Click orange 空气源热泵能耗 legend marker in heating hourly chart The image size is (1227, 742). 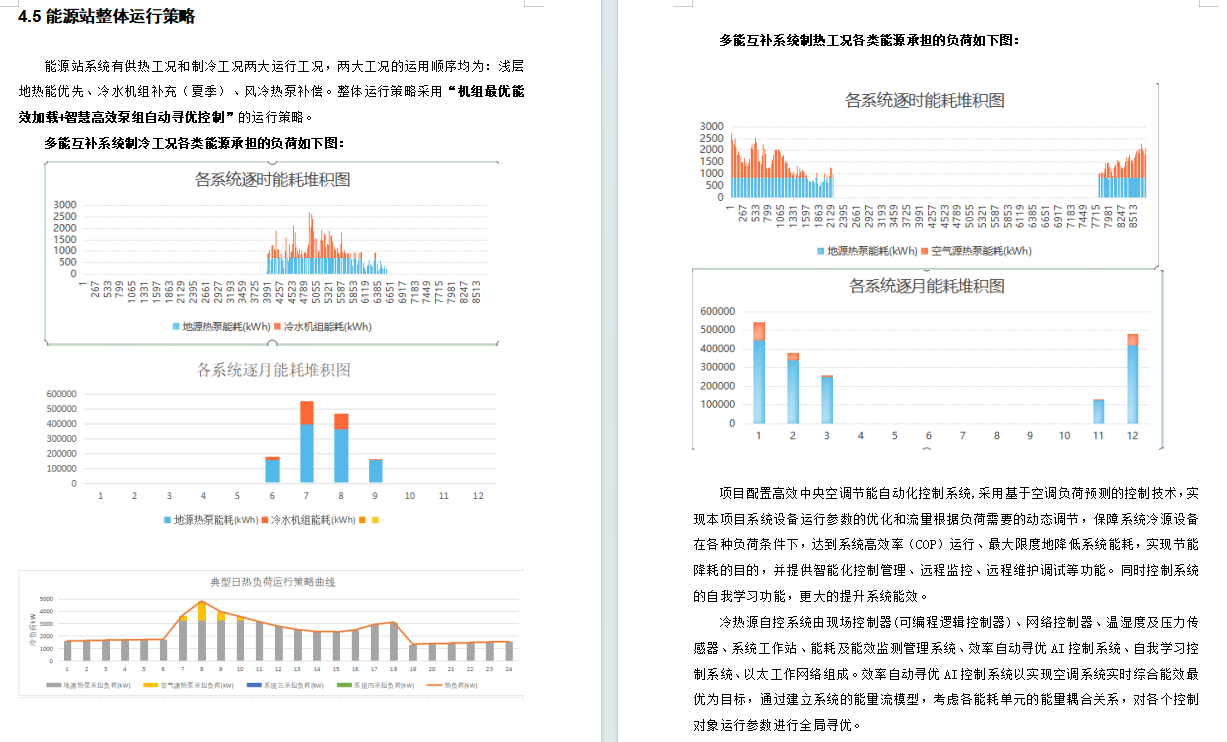point(924,250)
